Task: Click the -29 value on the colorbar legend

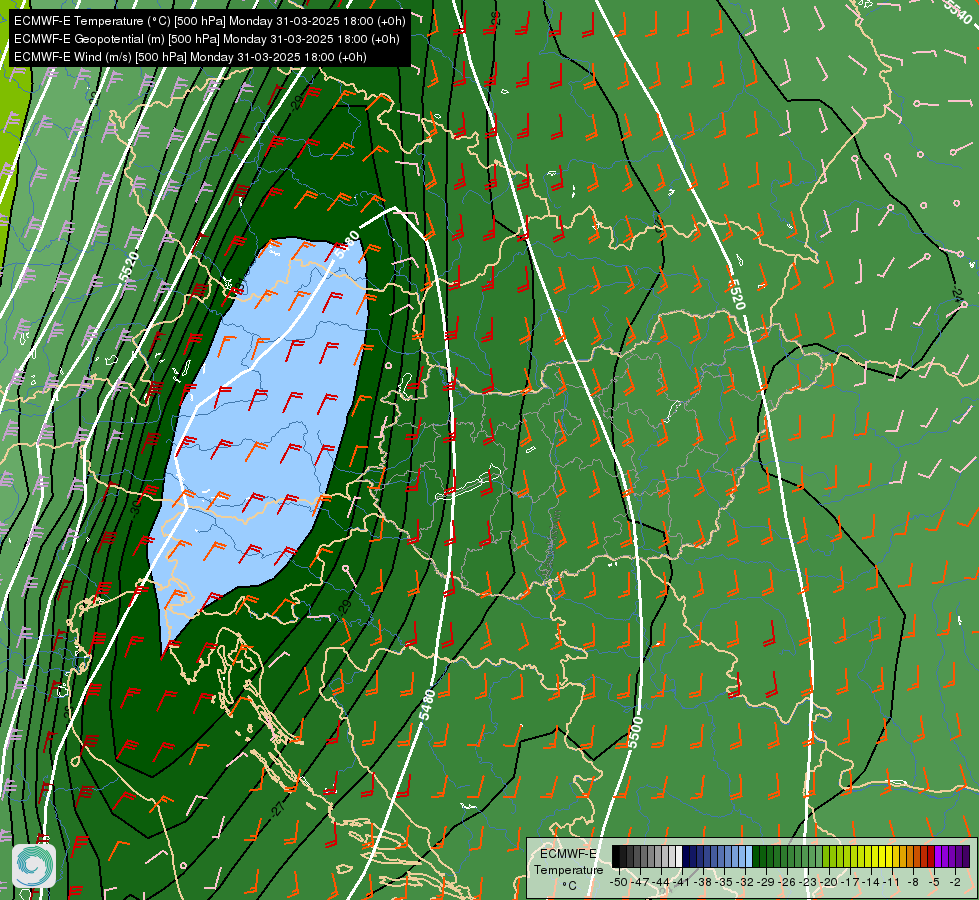Action: [x=765, y=882]
